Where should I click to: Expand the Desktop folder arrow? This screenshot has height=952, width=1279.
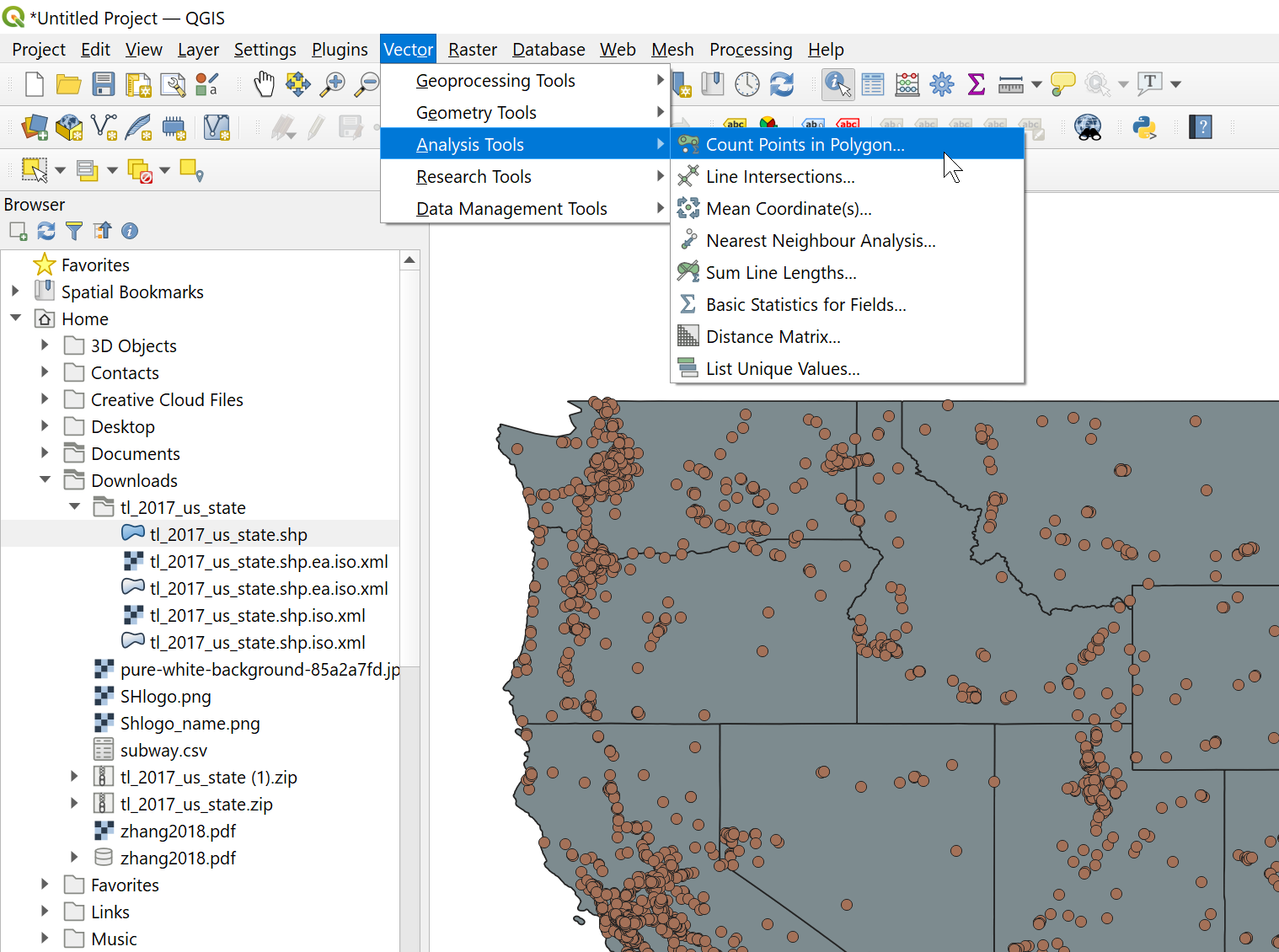45,425
